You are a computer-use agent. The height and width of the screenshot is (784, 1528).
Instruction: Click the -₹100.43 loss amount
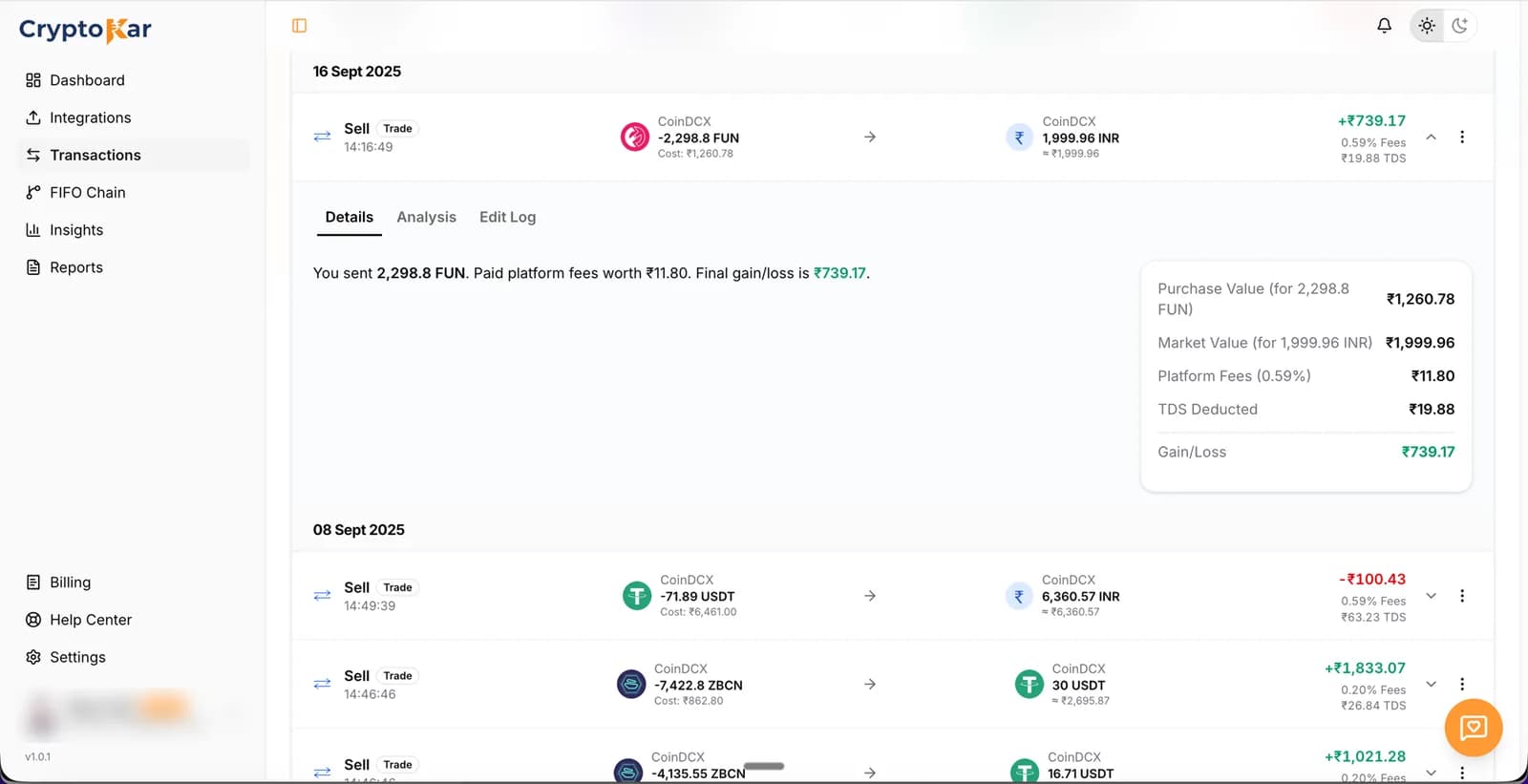click(1372, 580)
